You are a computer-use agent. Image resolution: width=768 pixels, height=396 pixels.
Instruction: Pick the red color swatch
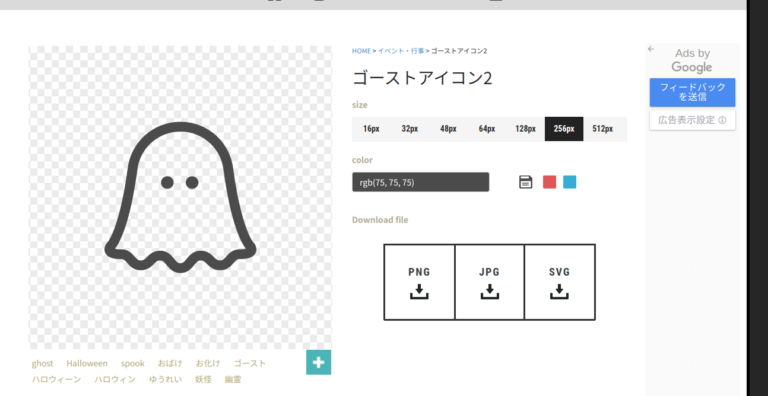[x=550, y=182]
